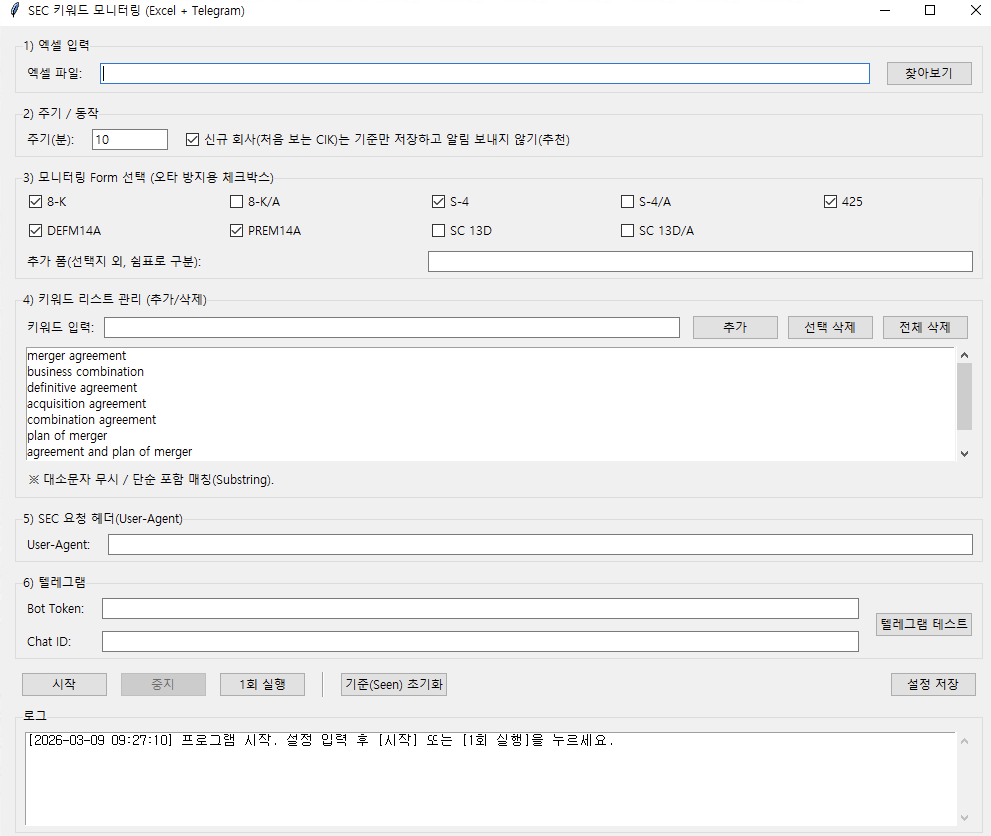Click the 찾아보기 browse button

click(x=929, y=73)
